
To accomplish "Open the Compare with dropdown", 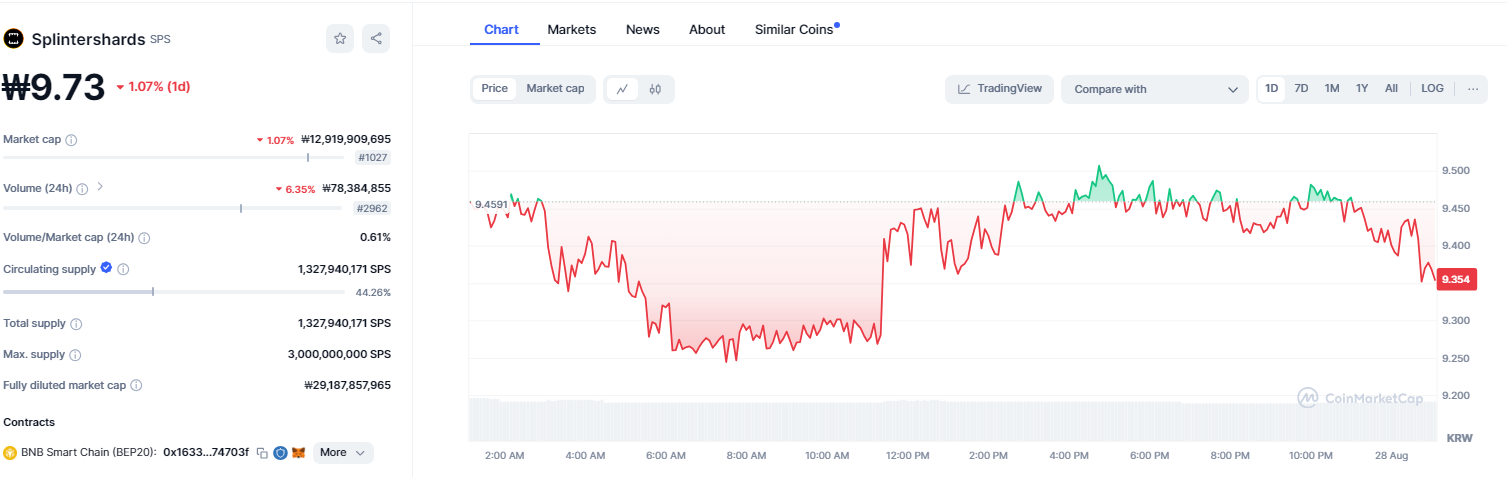I will click(1155, 89).
